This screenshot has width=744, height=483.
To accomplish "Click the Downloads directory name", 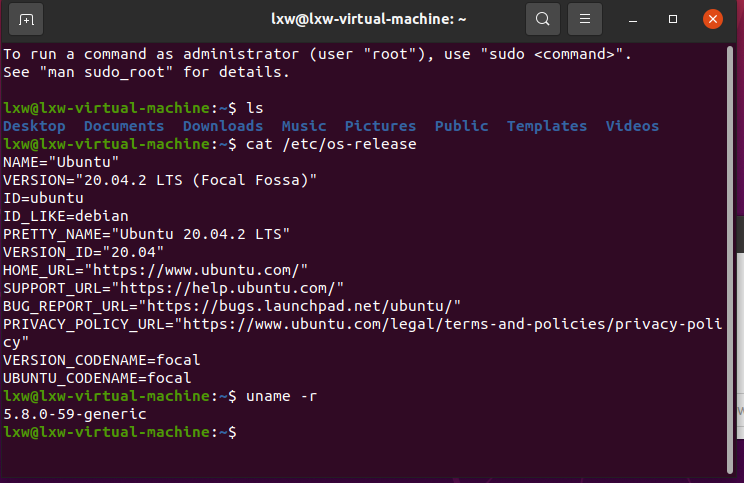I will (x=223, y=126).
